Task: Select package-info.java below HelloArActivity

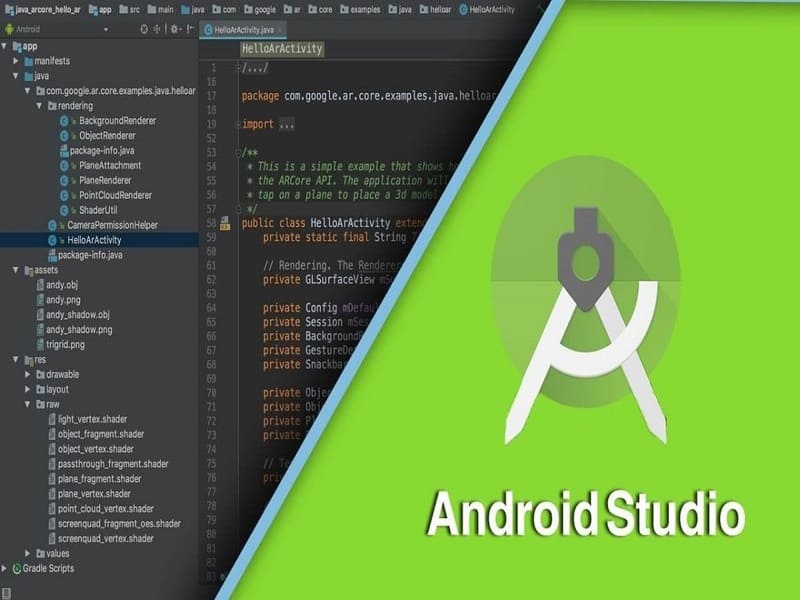Action: tap(85, 255)
